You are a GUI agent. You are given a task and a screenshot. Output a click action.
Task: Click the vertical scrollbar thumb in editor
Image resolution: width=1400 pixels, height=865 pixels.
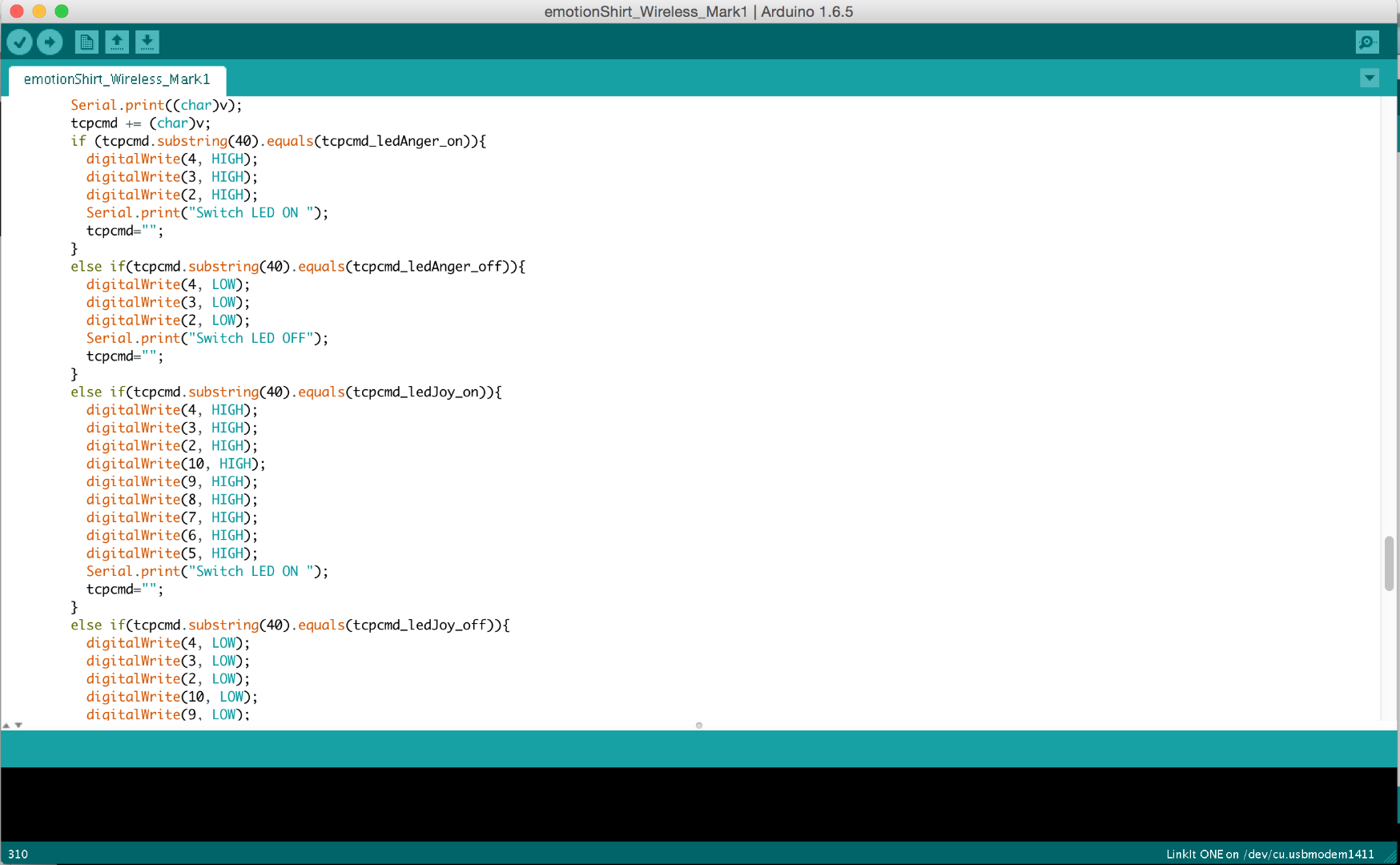(1389, 564)
